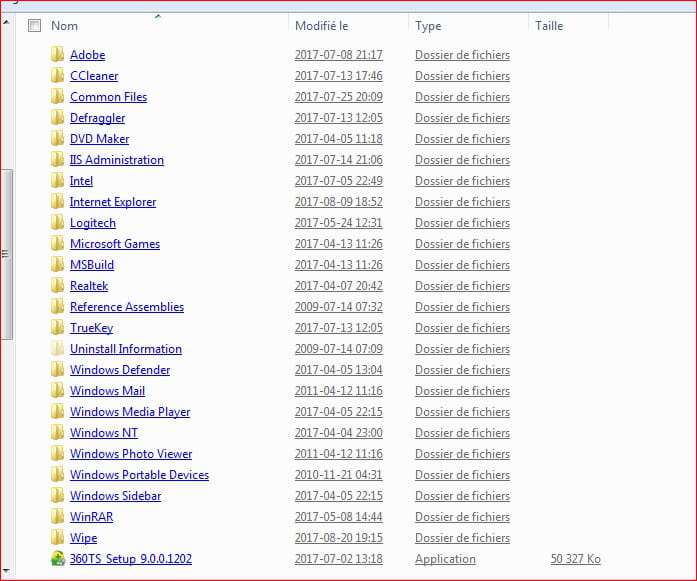The height and width of the screenshot is (581, 697).
Task: Click the 360TS Setup application icon
Action: point(58,558)
